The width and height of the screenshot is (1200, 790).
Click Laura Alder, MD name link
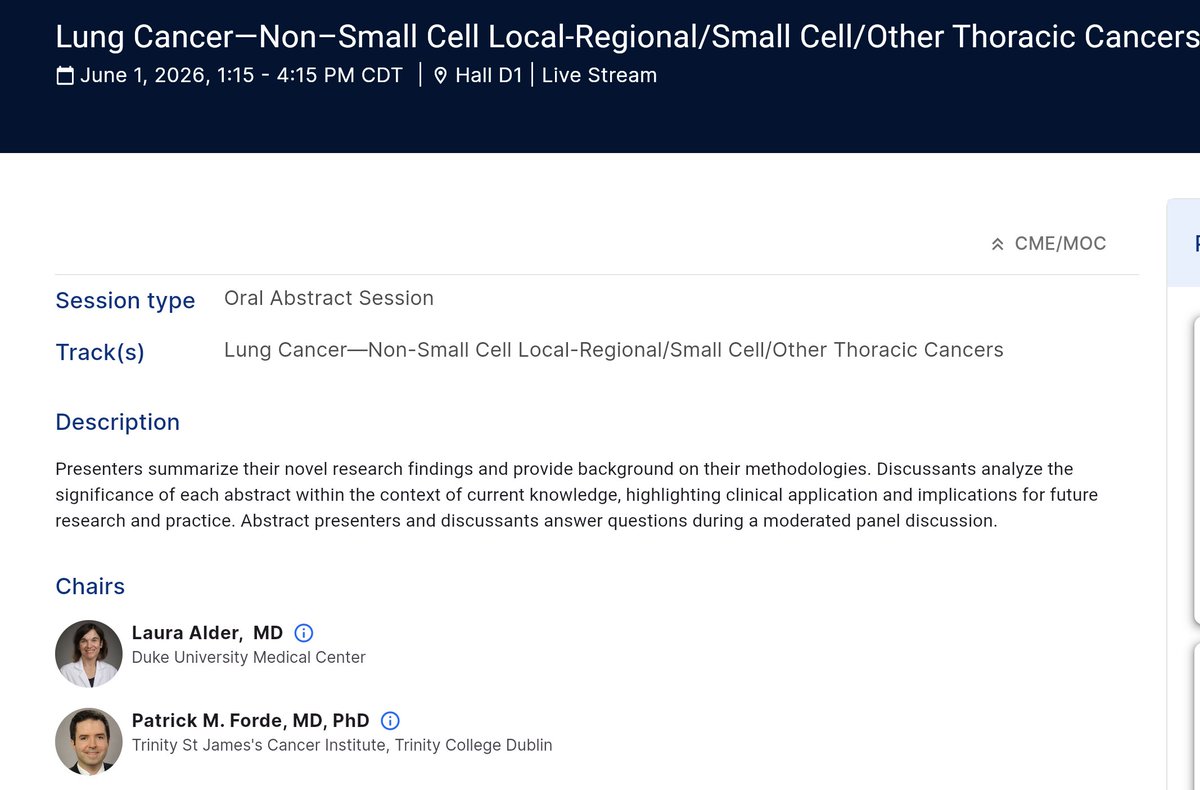(208, 633)
